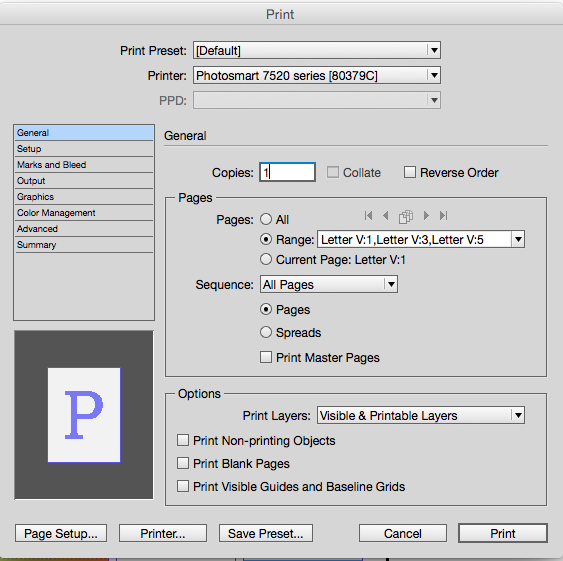Switch to the Advanced panel
This screenshot has width=563, height=561.
(84, 229)
